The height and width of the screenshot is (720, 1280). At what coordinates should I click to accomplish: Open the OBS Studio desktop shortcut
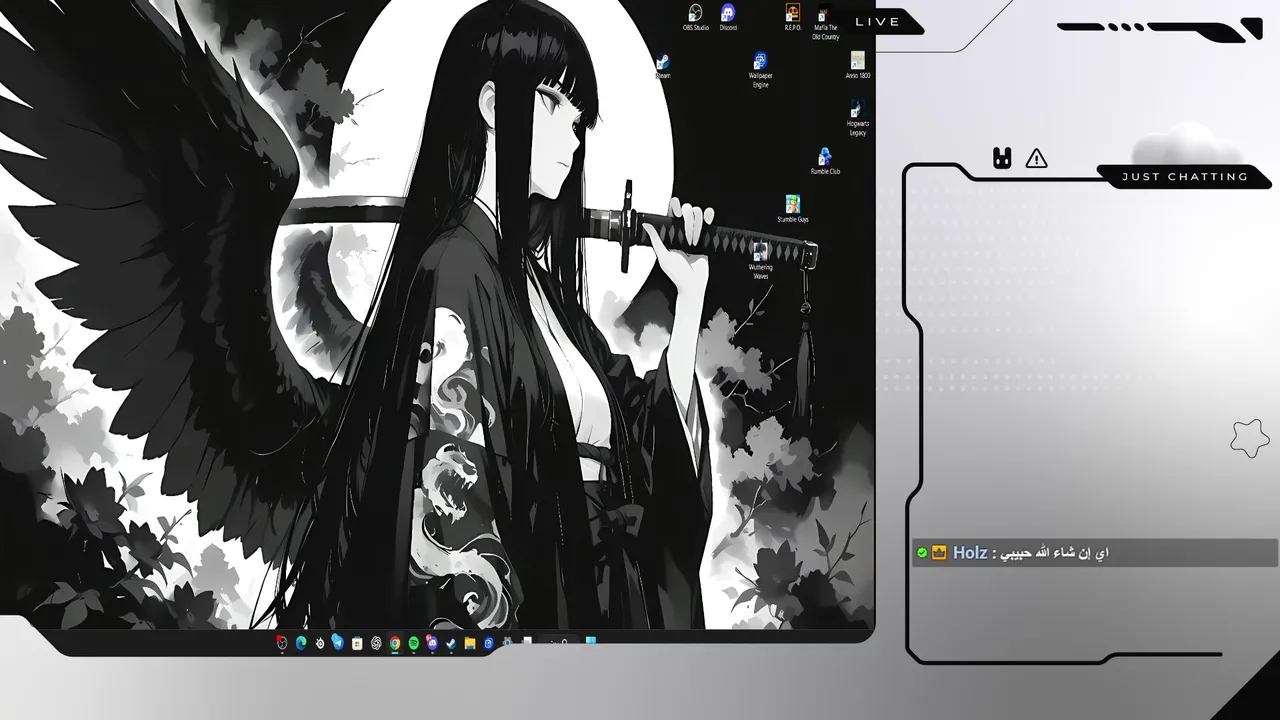click(695, 17)
